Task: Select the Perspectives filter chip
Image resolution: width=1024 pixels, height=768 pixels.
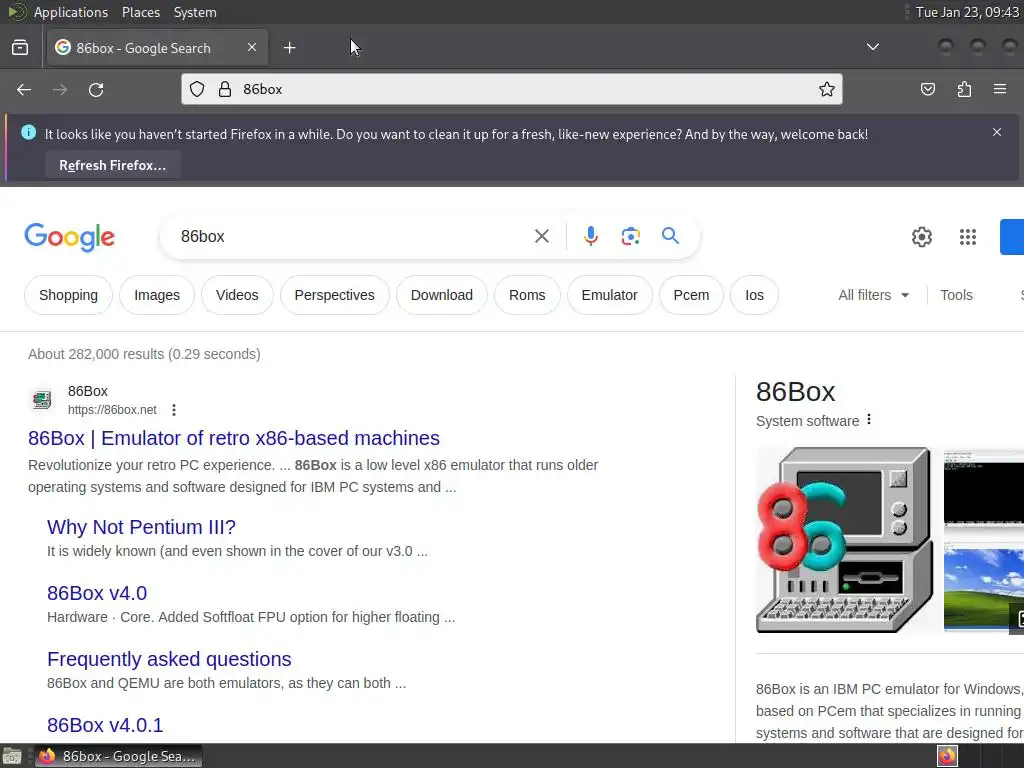Action: [x=334, y=295]
